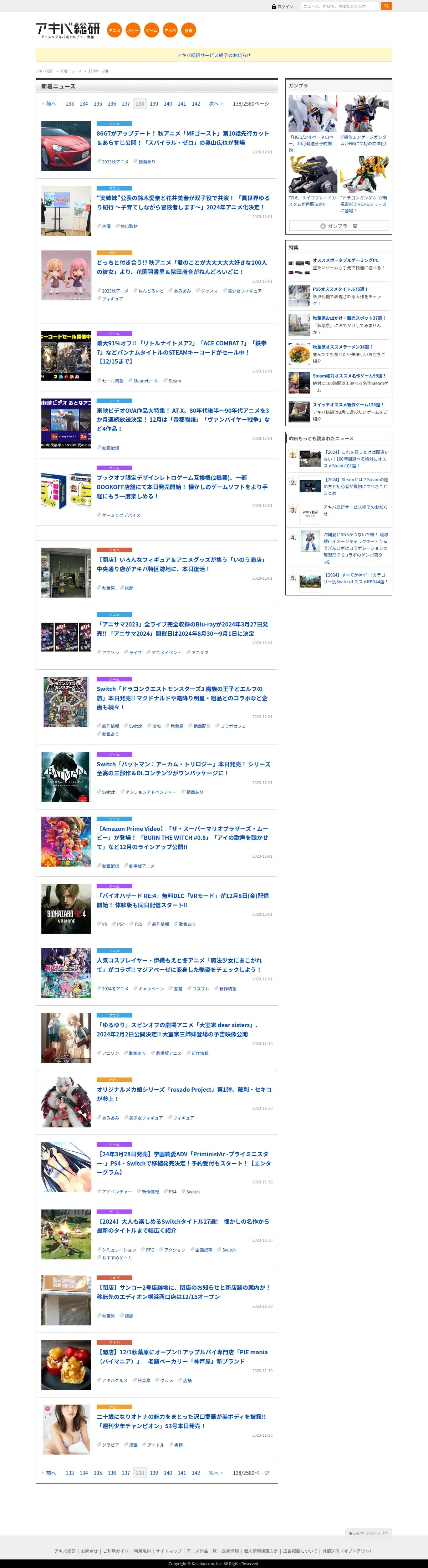This screenshot has width=428, height=1568.
Task: Open the Amazon Prime Video スーパーマリオ article
Action: tap(183, 838)
